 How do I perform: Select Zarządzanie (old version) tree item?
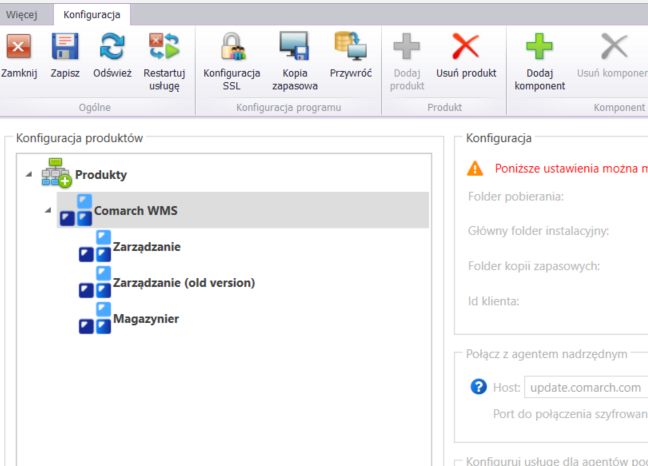pyautogui.click(x=184, y=283)
